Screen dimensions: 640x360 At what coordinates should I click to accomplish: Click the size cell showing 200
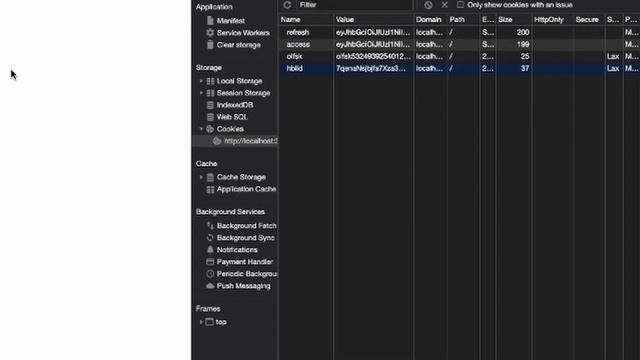tap(514, 32)
